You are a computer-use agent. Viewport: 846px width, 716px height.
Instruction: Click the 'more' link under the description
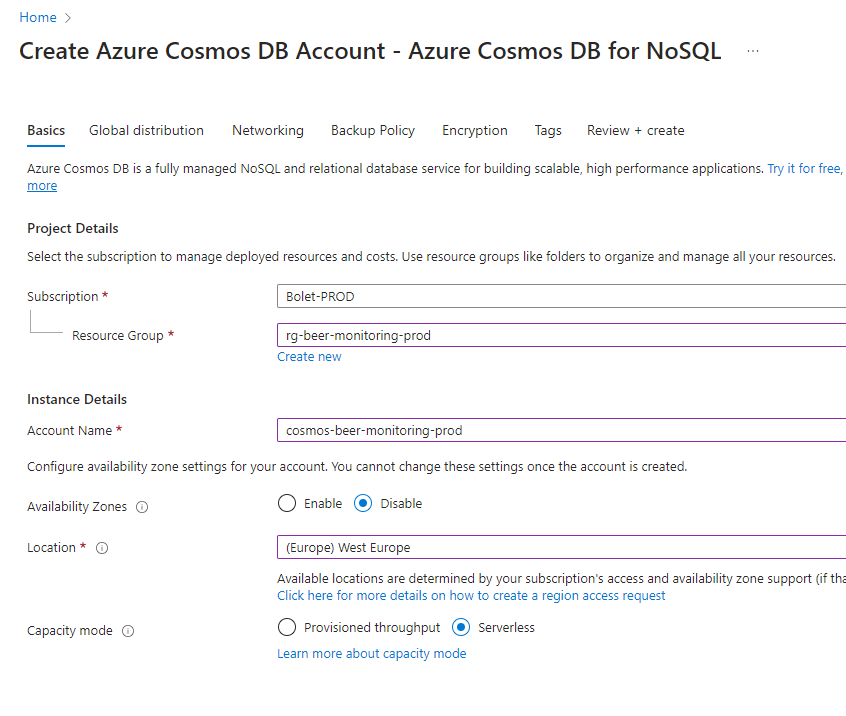(42, 186)
